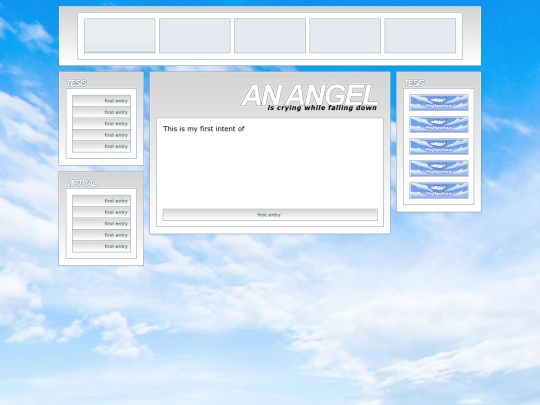Select fourth 'first entry' in VIRTUAL panel

[x=101, y=235]
